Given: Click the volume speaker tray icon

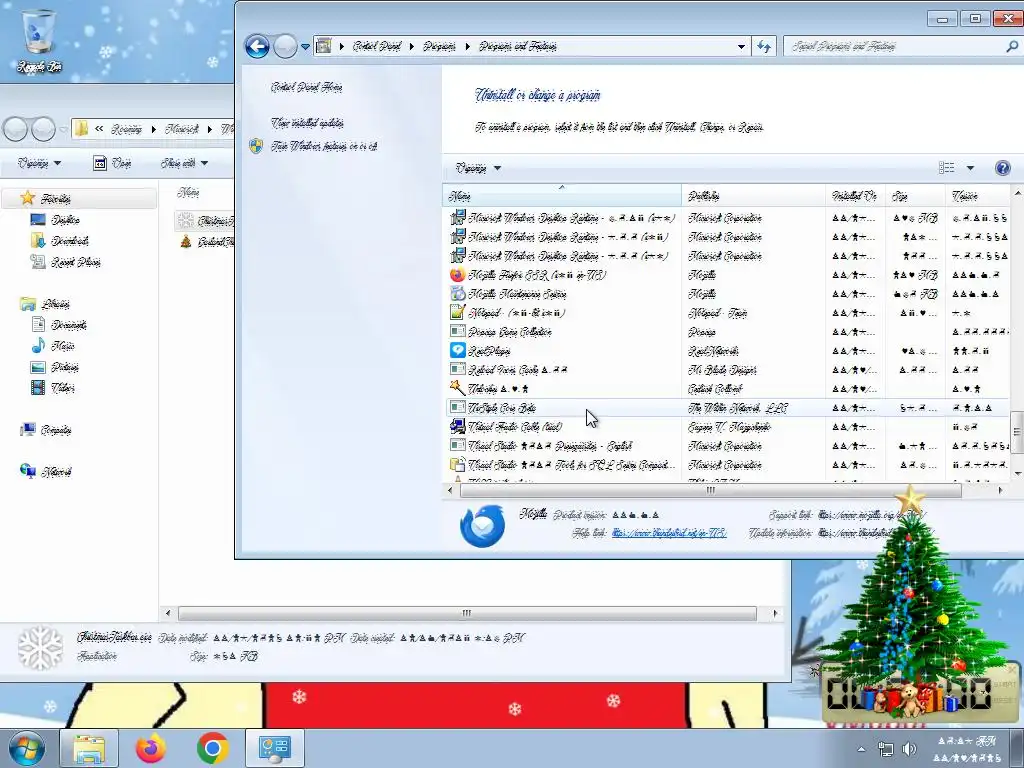Looking at the screenshot, I should click(x=908, y=749).
